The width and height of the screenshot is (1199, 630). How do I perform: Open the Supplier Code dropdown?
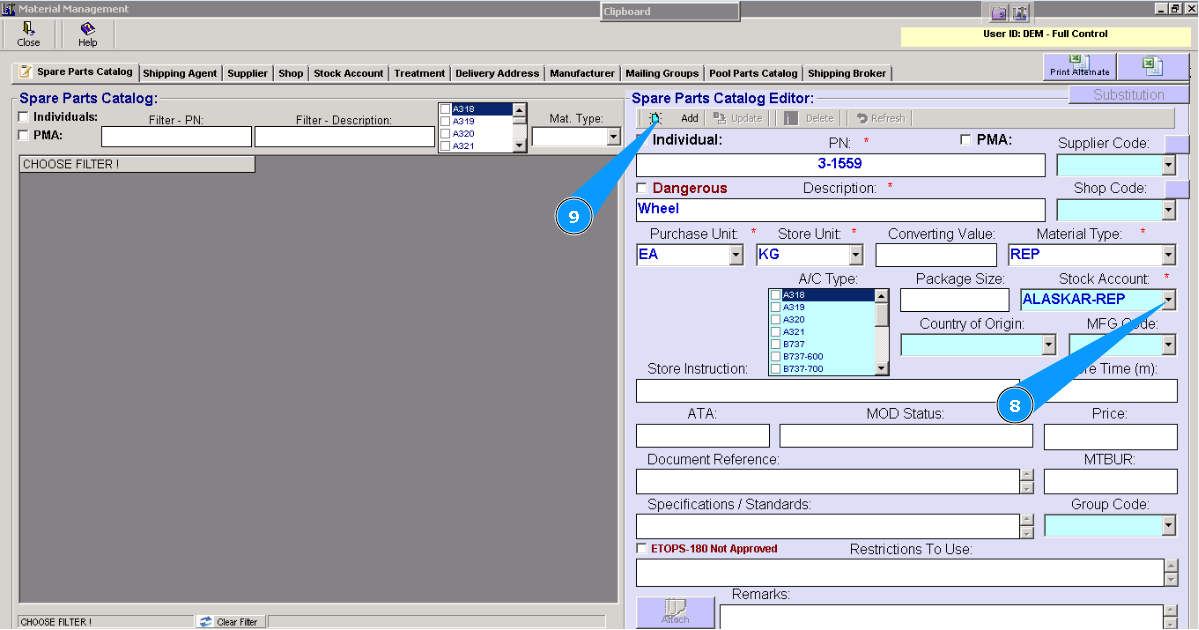1168,165
